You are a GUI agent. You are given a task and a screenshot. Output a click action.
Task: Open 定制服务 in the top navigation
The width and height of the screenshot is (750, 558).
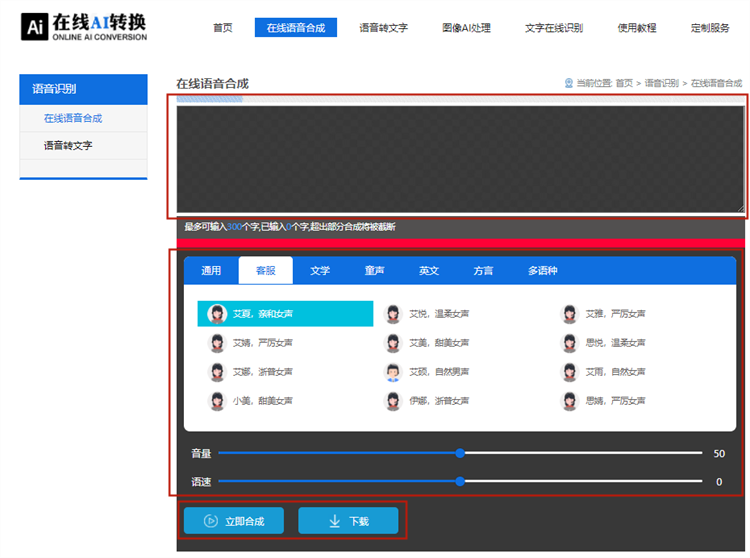710,28
